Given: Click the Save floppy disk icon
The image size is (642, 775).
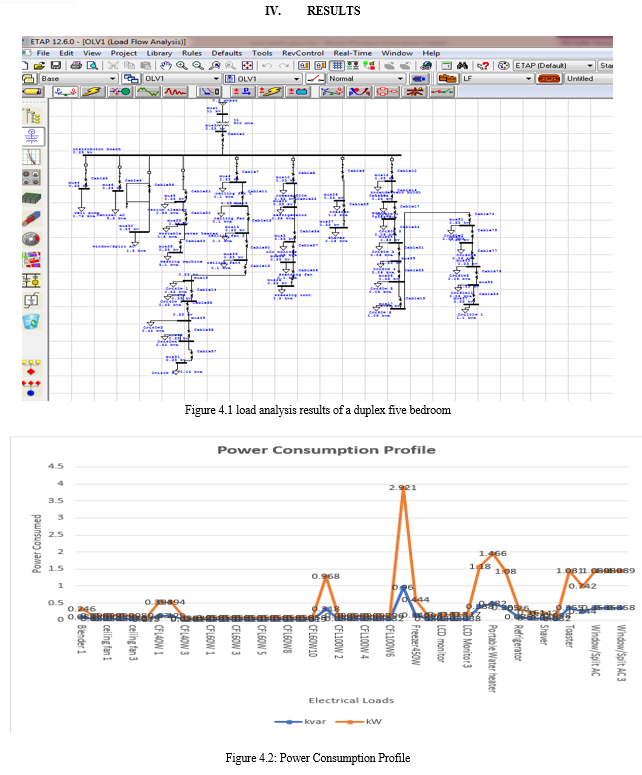Looking at the screenshot, I should (55, 65).
